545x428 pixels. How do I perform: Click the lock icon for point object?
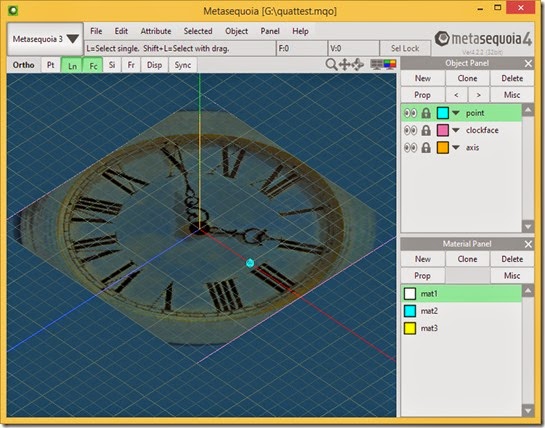(426, 113)
